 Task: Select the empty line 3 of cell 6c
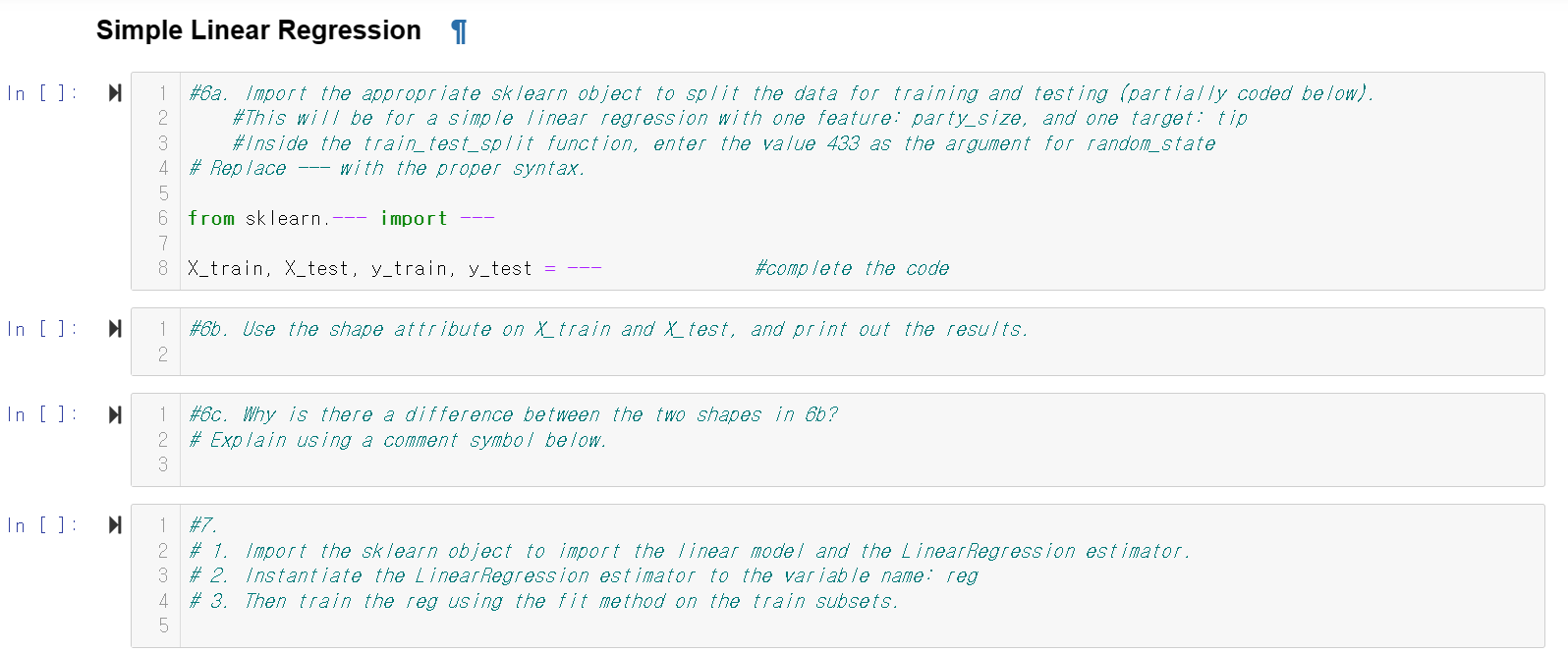point(393,464)
